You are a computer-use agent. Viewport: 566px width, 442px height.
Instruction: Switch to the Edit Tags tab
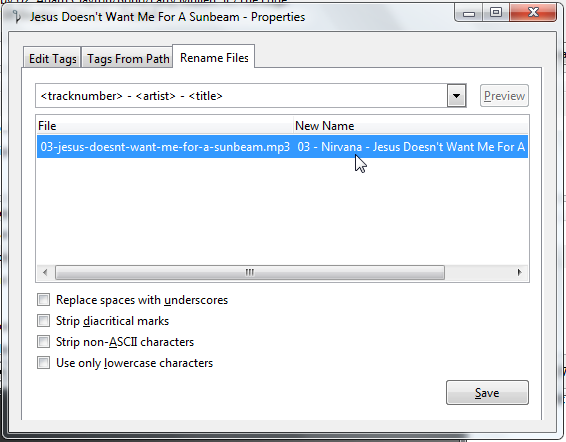[53, 58]
